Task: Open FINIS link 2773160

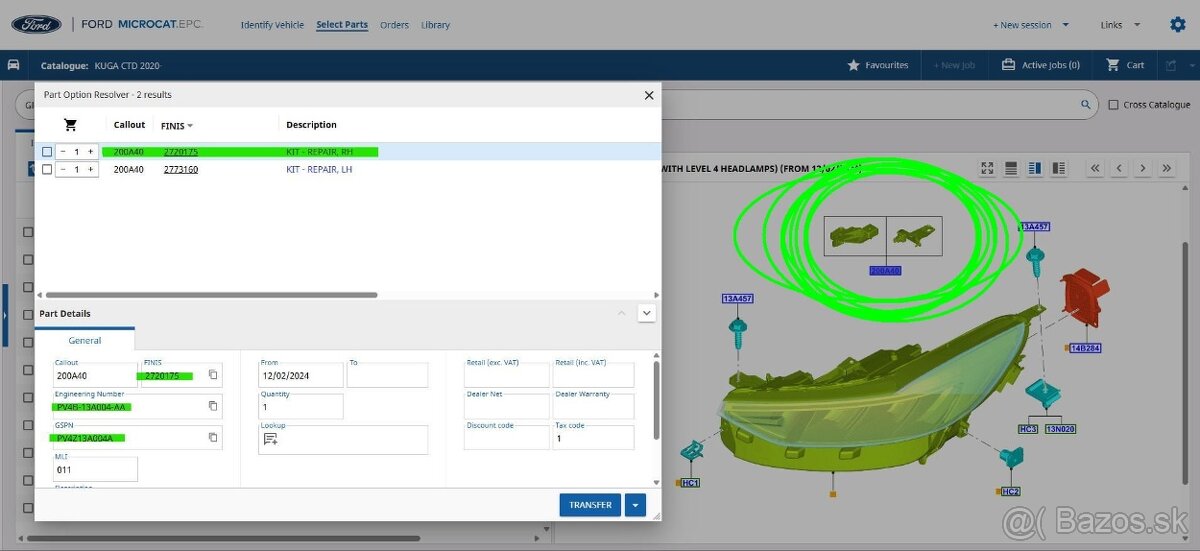Action: pyautogui.click(x=181, y=170)
